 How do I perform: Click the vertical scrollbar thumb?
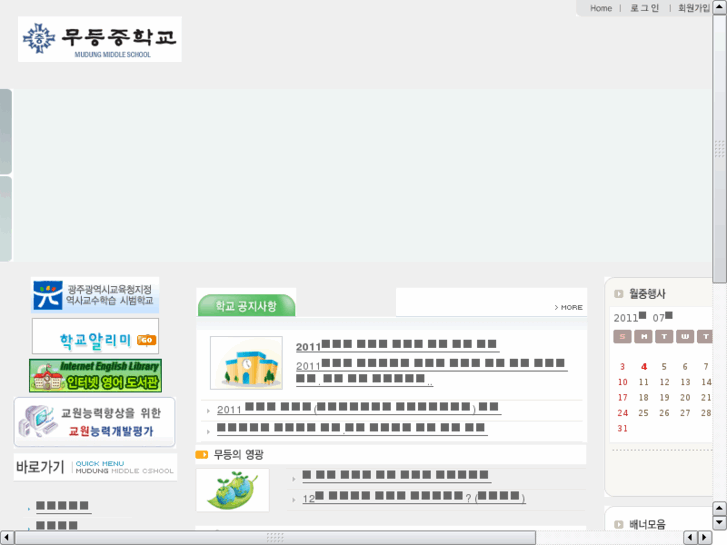pyautogui.click(x=720, y=148)
